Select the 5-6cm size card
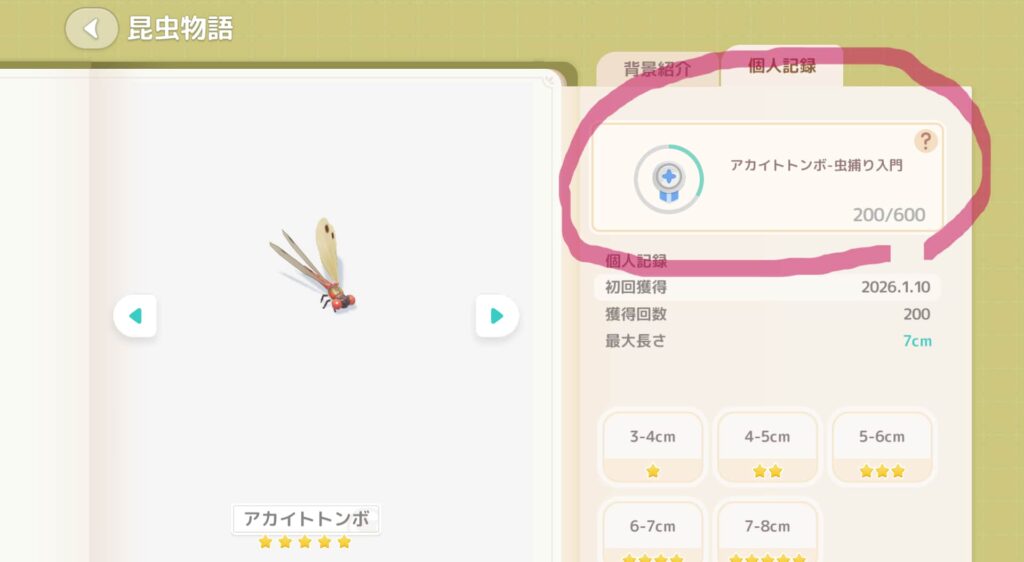The height and width of the screenshot is (562, 1024). coord(882,447)
